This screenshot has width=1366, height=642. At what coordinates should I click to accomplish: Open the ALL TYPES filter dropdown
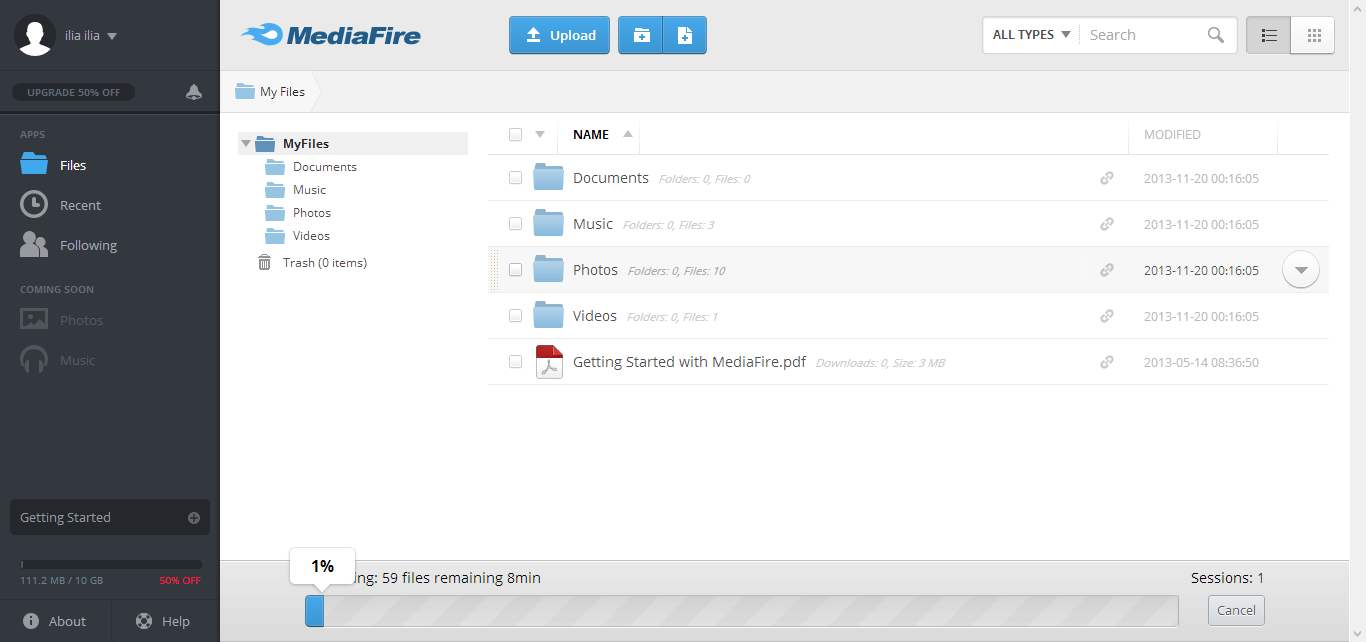[x=1031, y=35]
